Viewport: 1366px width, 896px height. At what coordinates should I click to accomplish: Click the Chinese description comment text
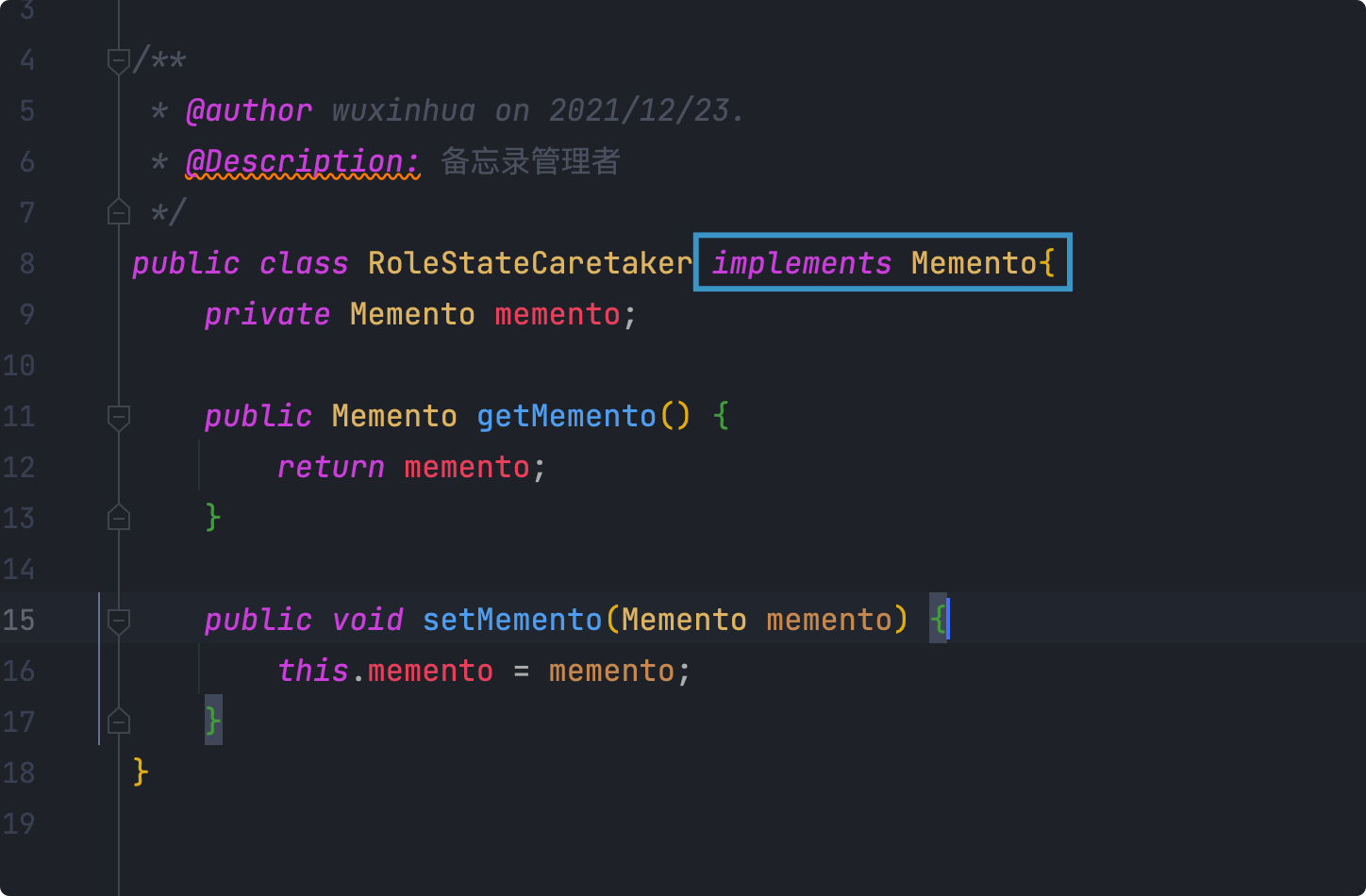(x=530, y=162)
